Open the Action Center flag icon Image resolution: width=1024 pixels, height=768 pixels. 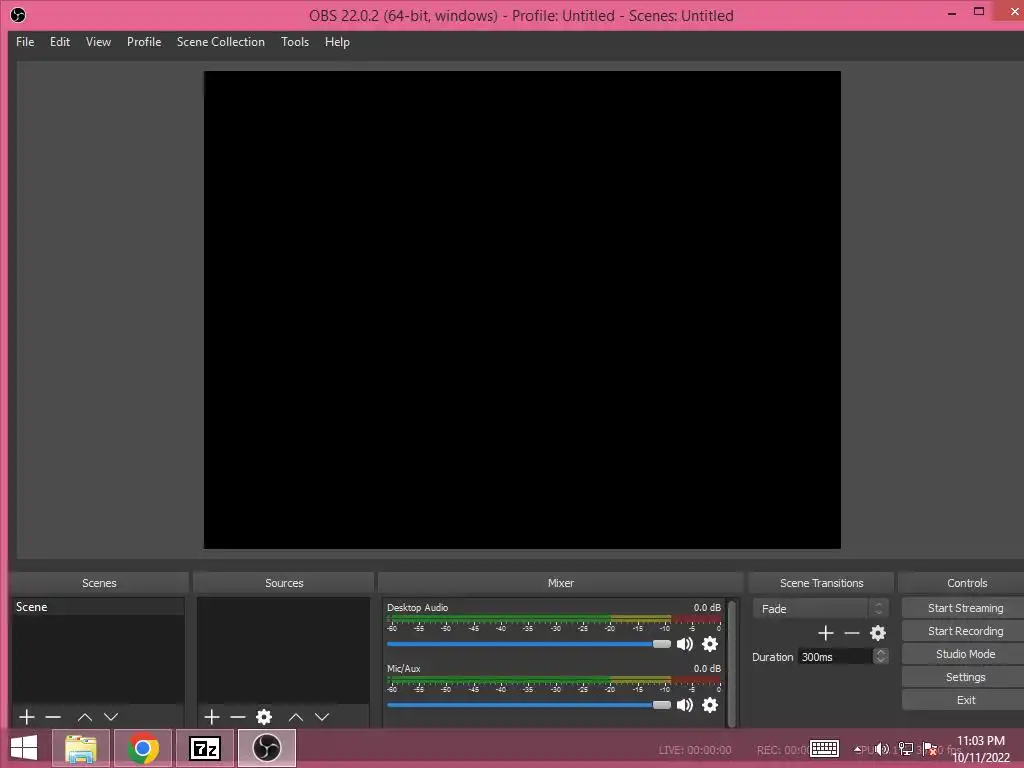point(930,749)
